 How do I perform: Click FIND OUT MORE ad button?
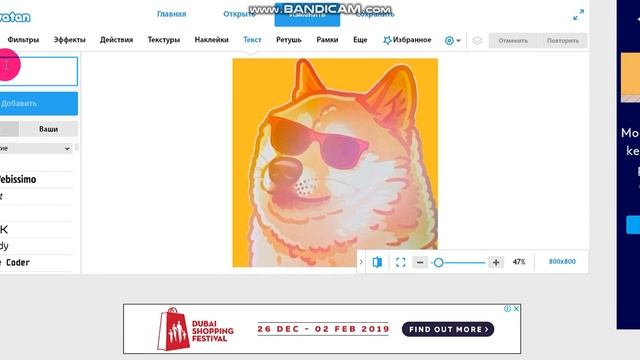click(448, 329)
